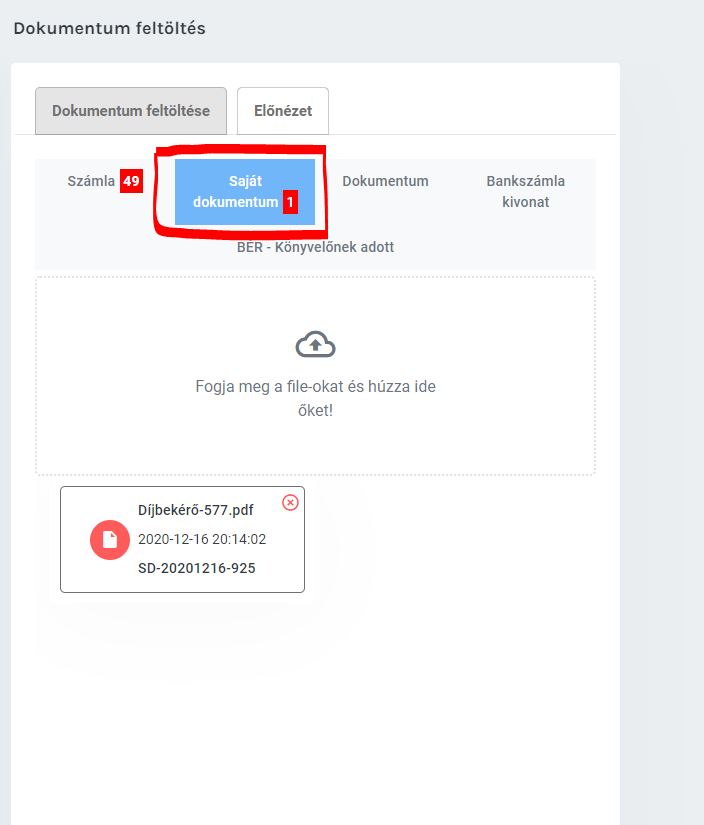Switch to the Dokumentum feltöltése tab

tap(131, 111)
